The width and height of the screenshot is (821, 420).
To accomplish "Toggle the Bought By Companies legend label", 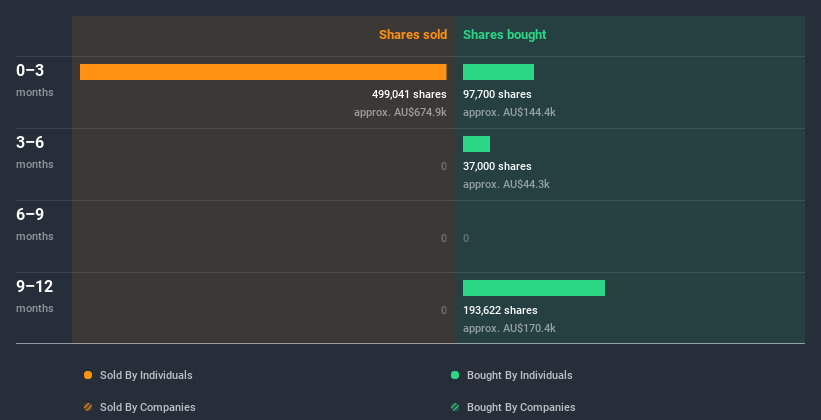I will 521,407.
